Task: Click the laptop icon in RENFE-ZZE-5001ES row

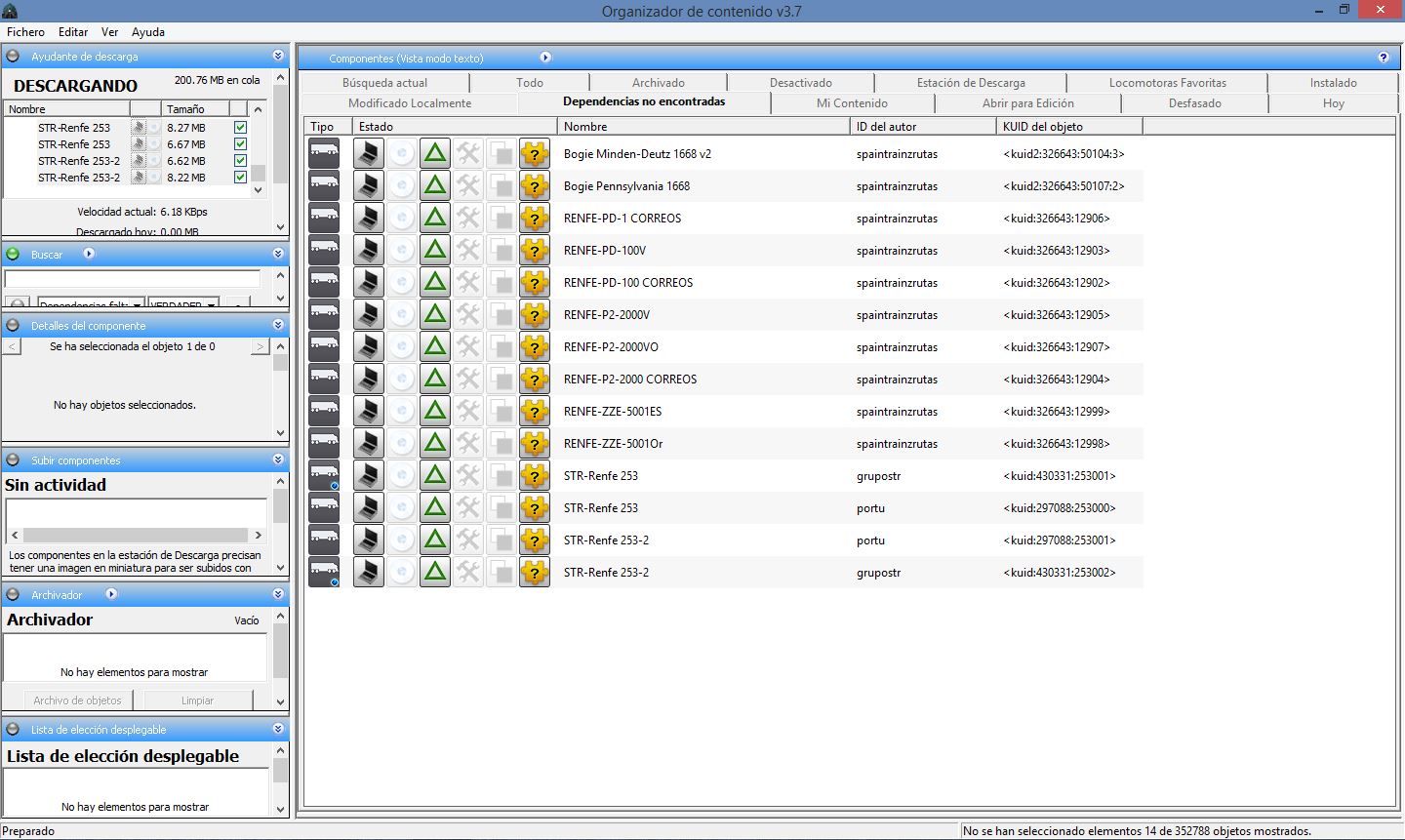Action: pos(368,412)
